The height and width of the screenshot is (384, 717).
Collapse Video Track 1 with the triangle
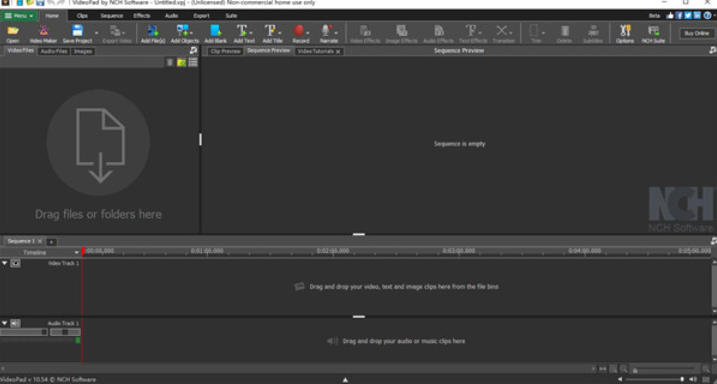tap(5, 263)
